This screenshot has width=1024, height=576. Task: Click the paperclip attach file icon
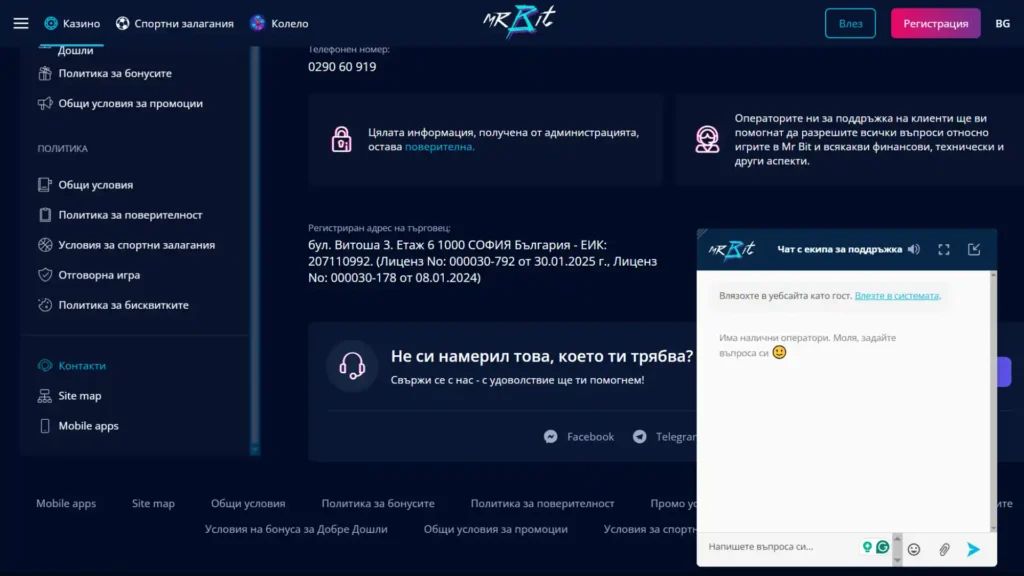944,550
